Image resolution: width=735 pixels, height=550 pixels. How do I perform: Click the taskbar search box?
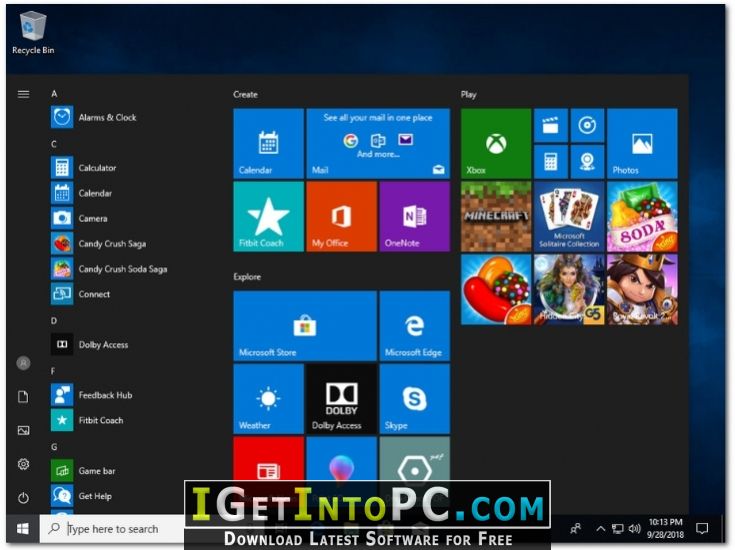[x=112, y=529]
